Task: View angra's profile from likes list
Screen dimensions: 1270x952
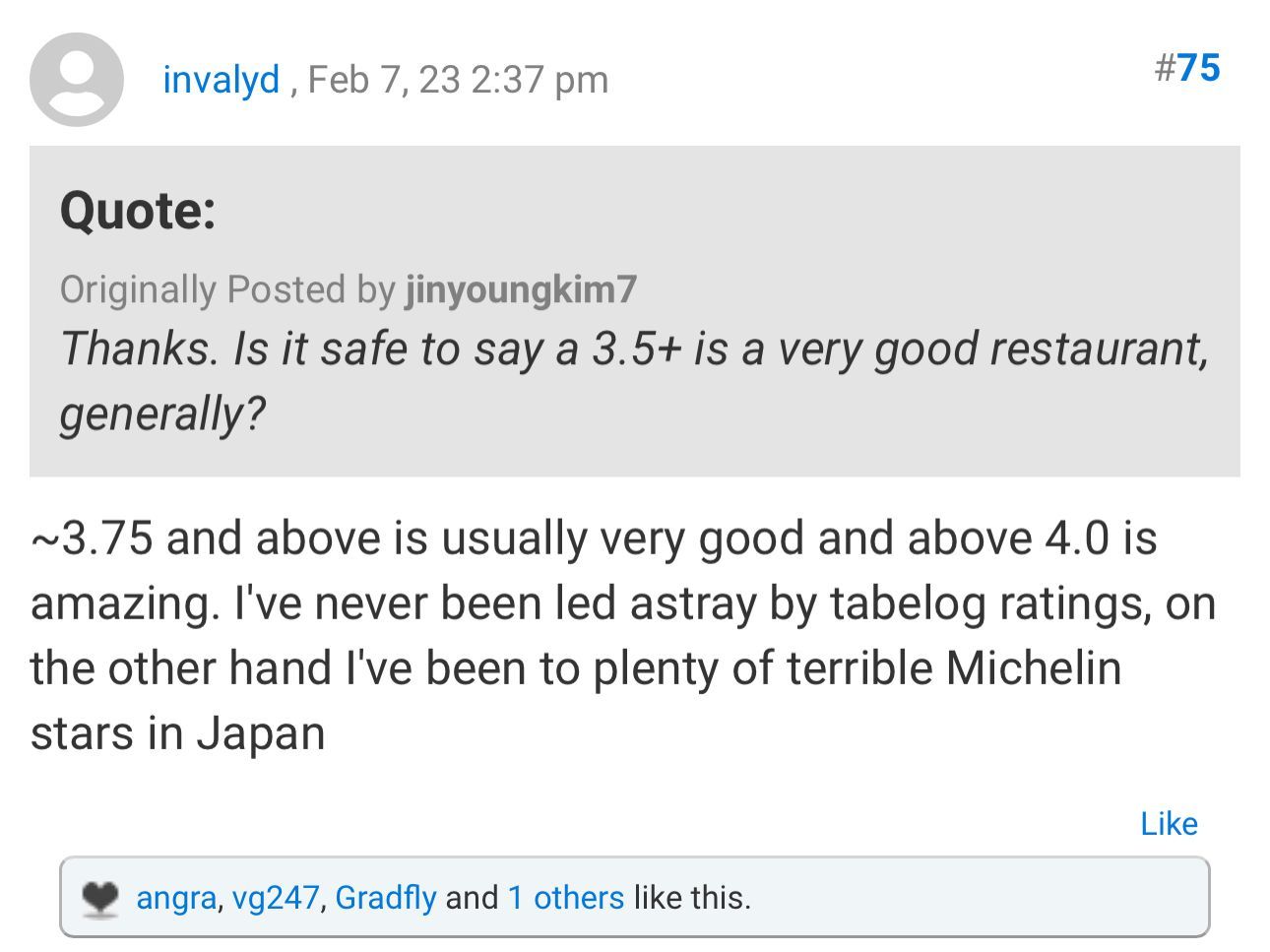Action: point(175,898)
